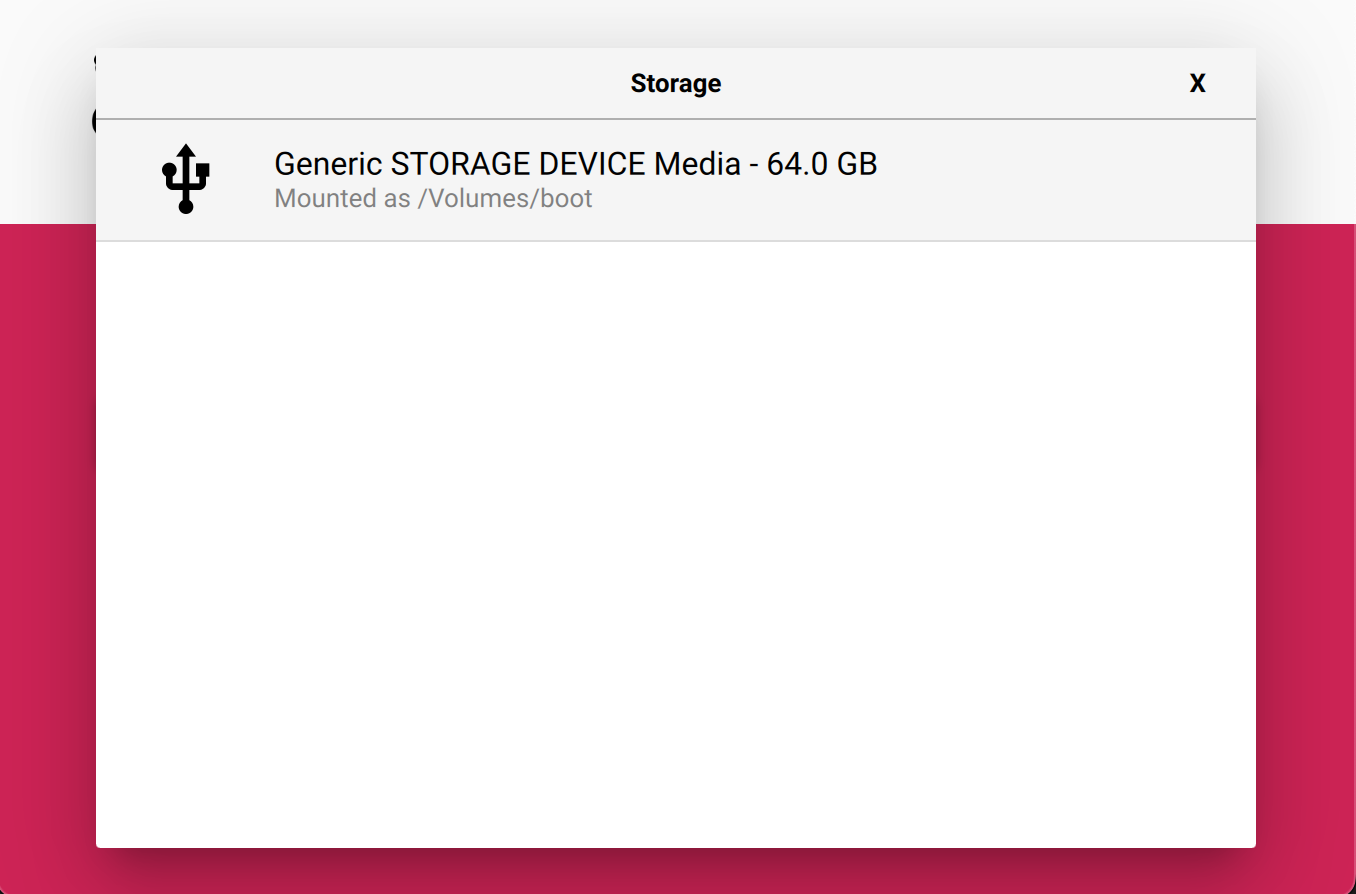This screenshot has height=894, width=1356.
Task: Choose the 64.0 GB storage device row
Action: [x=676, y=180]
